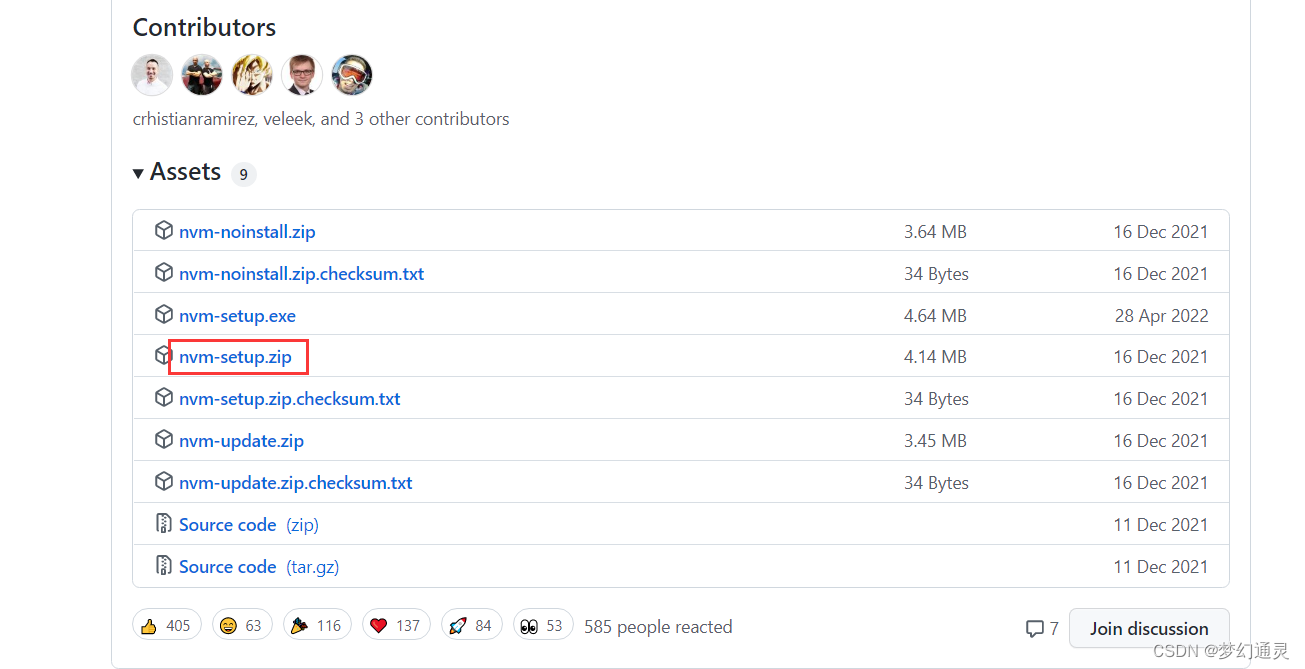The height and width of the screenshot is (669, 1305).
Task: Click the zip file icon beside Source code (zip)
Action: 164,524
